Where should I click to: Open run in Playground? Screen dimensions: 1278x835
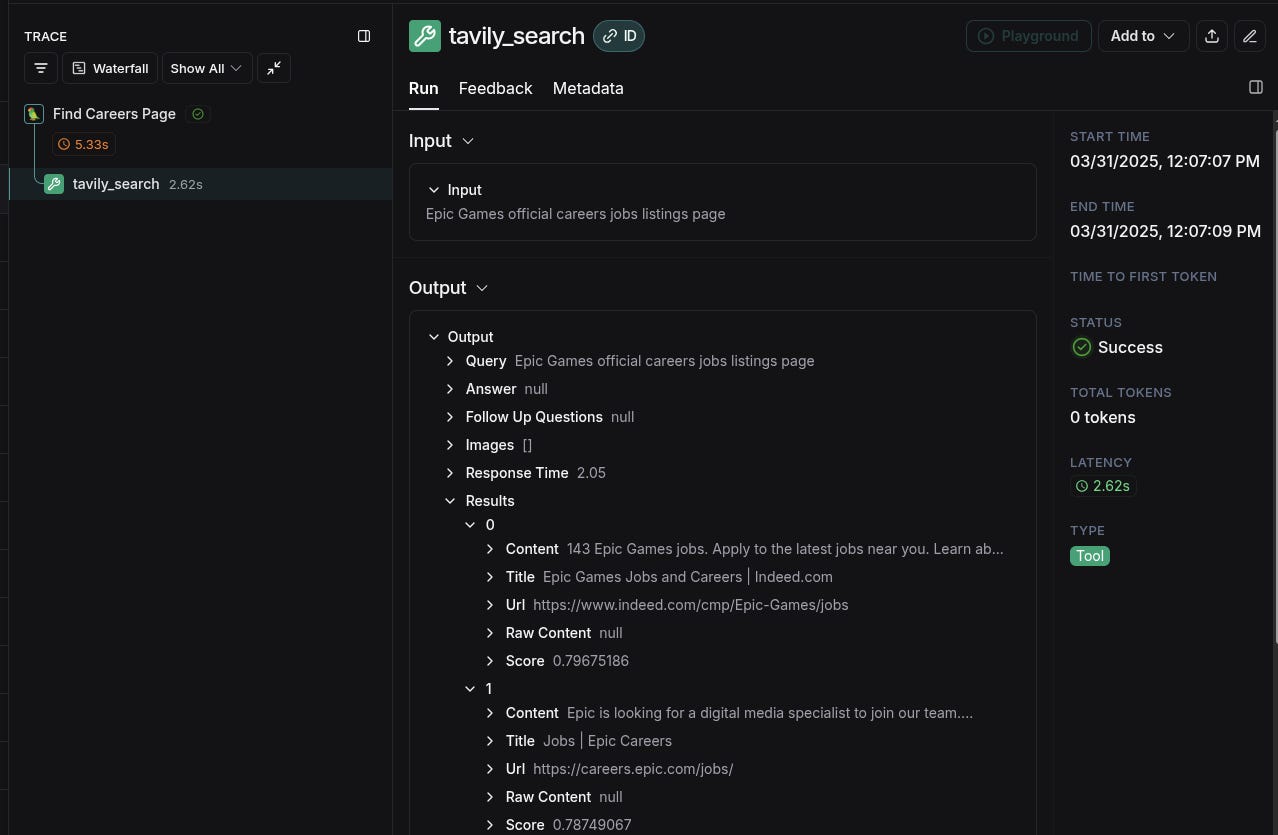point(1028,36)
